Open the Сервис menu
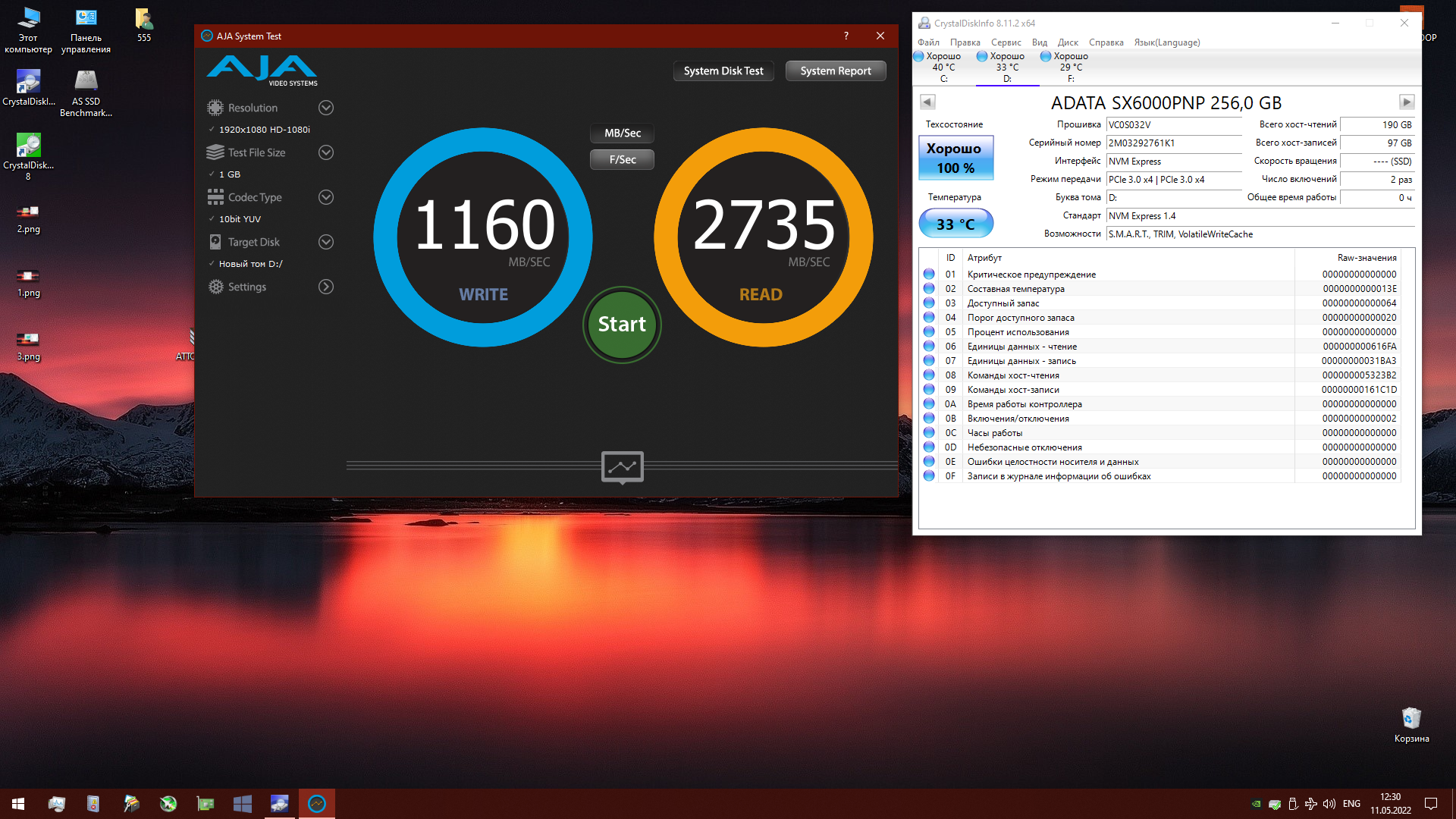1456x819 pixels. tap(1006, 42)
